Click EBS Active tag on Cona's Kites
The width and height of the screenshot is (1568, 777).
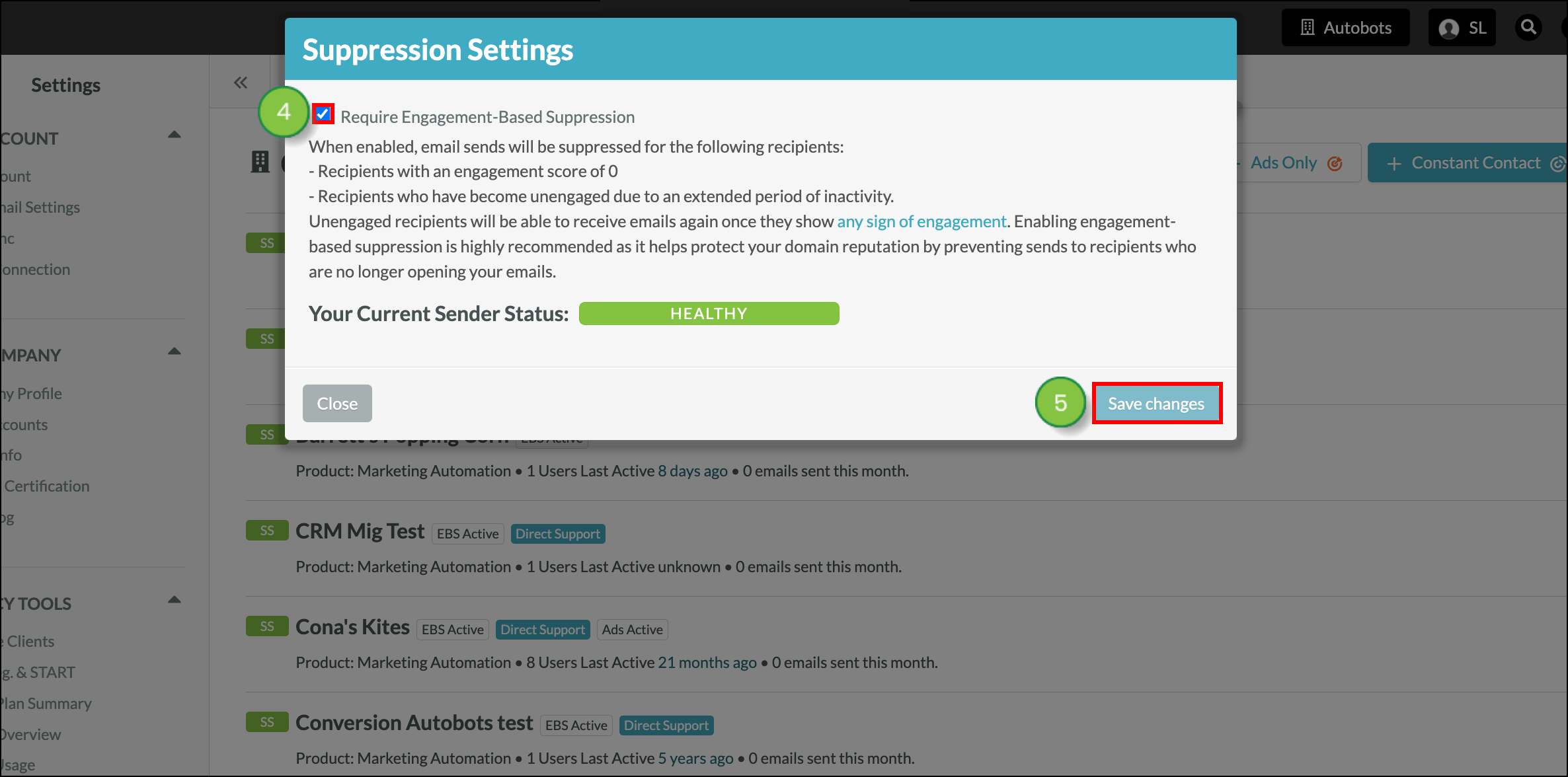[x=453, y=630]
